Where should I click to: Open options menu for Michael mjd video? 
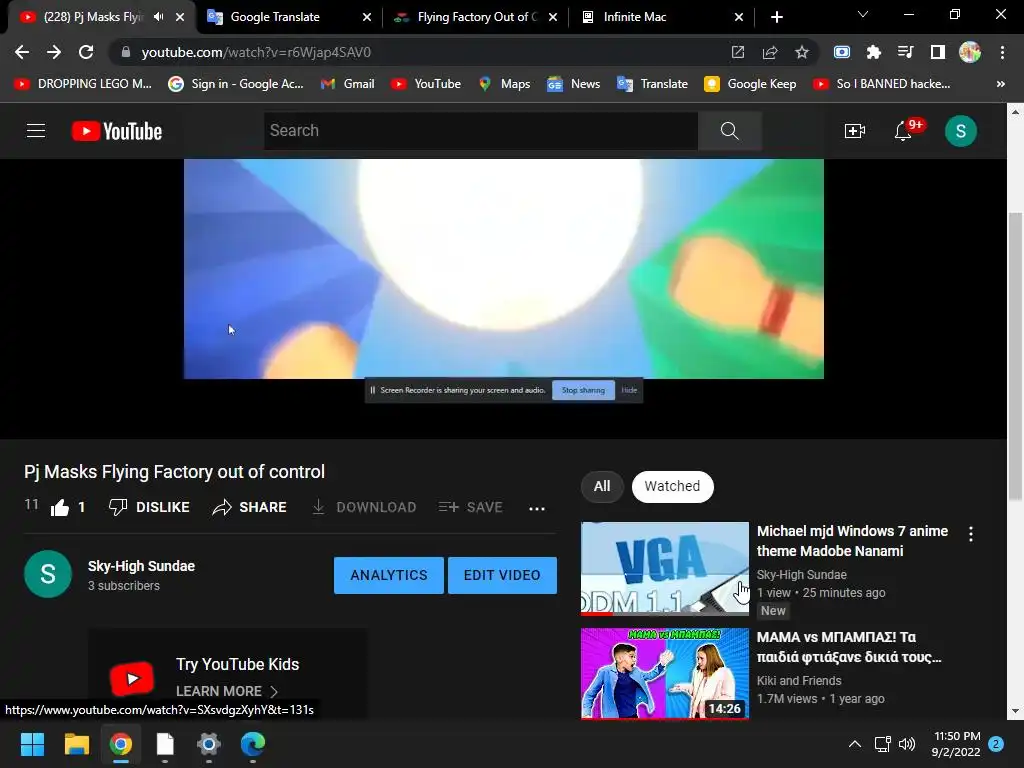971,534
